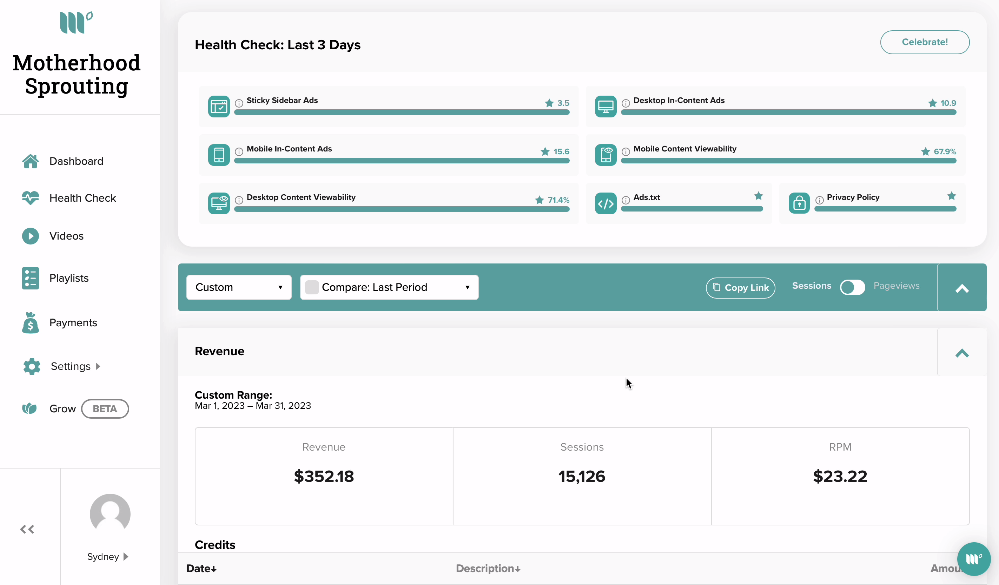Screen dimensions: 999x585
Task: Open the Mediavine chat bubble widget
Action: pos(974,559)
